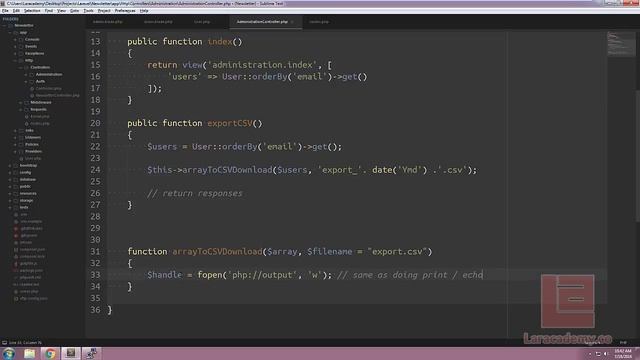Expand the Listeners folder

point(16,138)
